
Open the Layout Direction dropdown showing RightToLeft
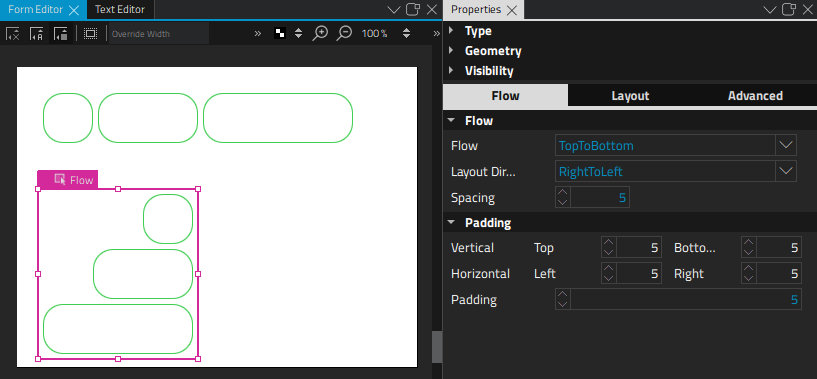point(786,171)
